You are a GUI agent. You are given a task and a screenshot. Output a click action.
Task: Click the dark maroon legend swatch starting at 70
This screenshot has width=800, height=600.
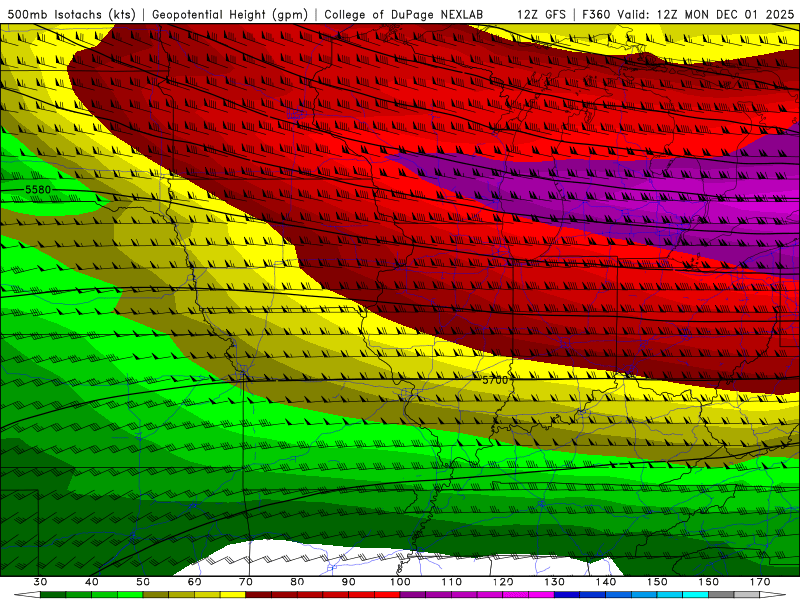pyautogui.click(x=259, y=594)
